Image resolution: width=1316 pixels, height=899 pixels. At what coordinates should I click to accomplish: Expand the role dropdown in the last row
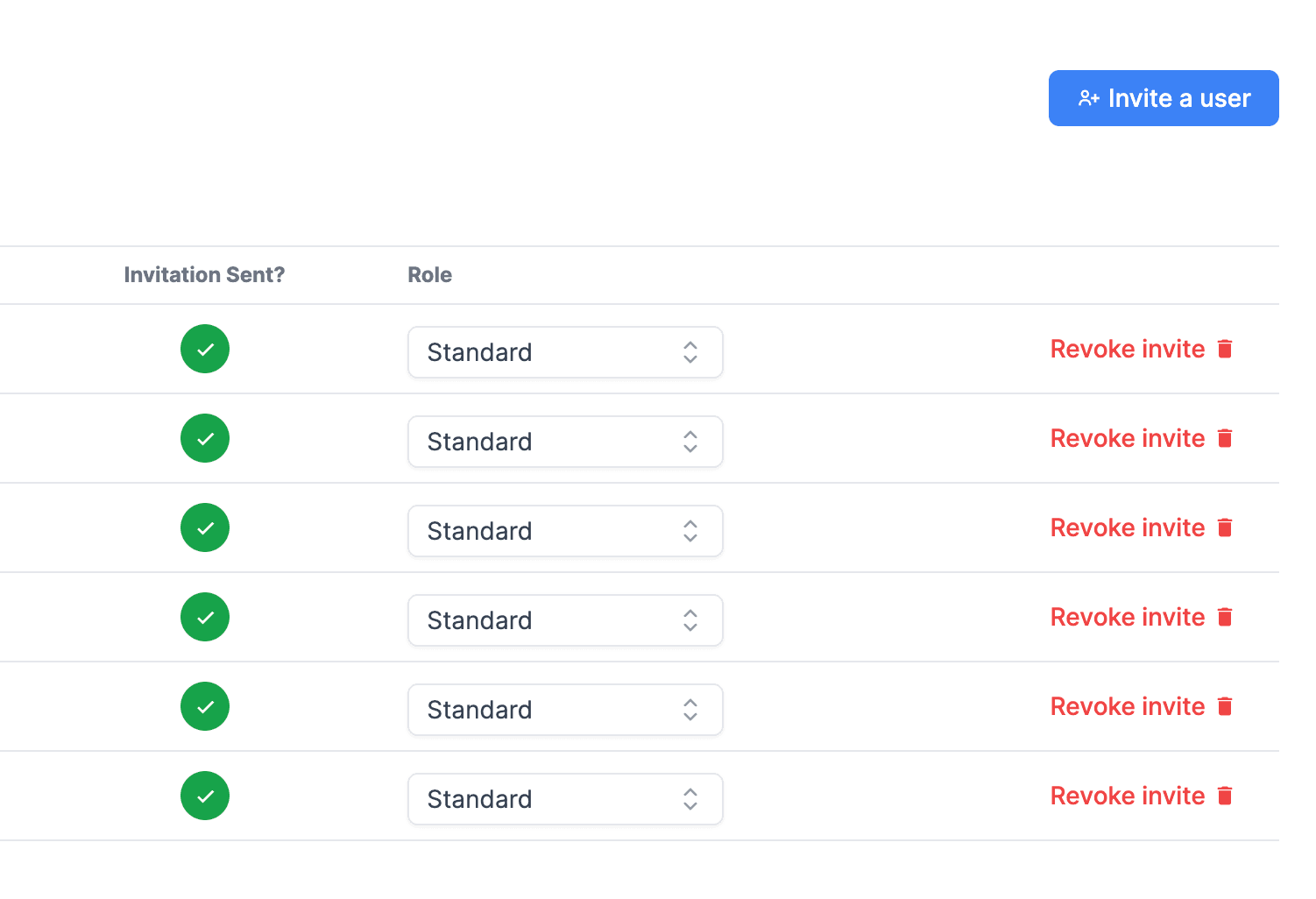[565, 799]
